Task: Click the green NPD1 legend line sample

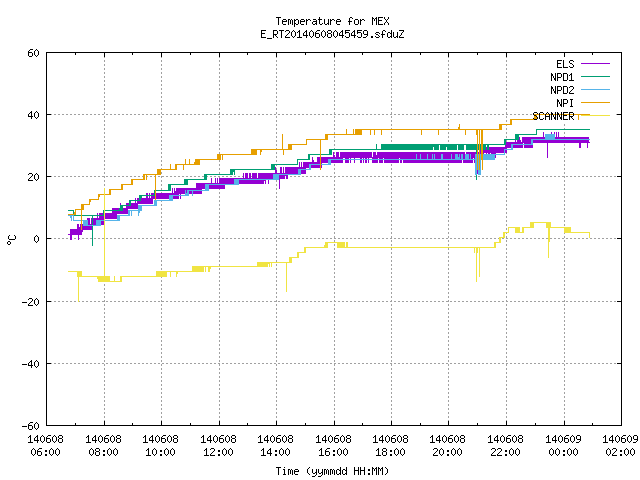Action: pos(595,76)
